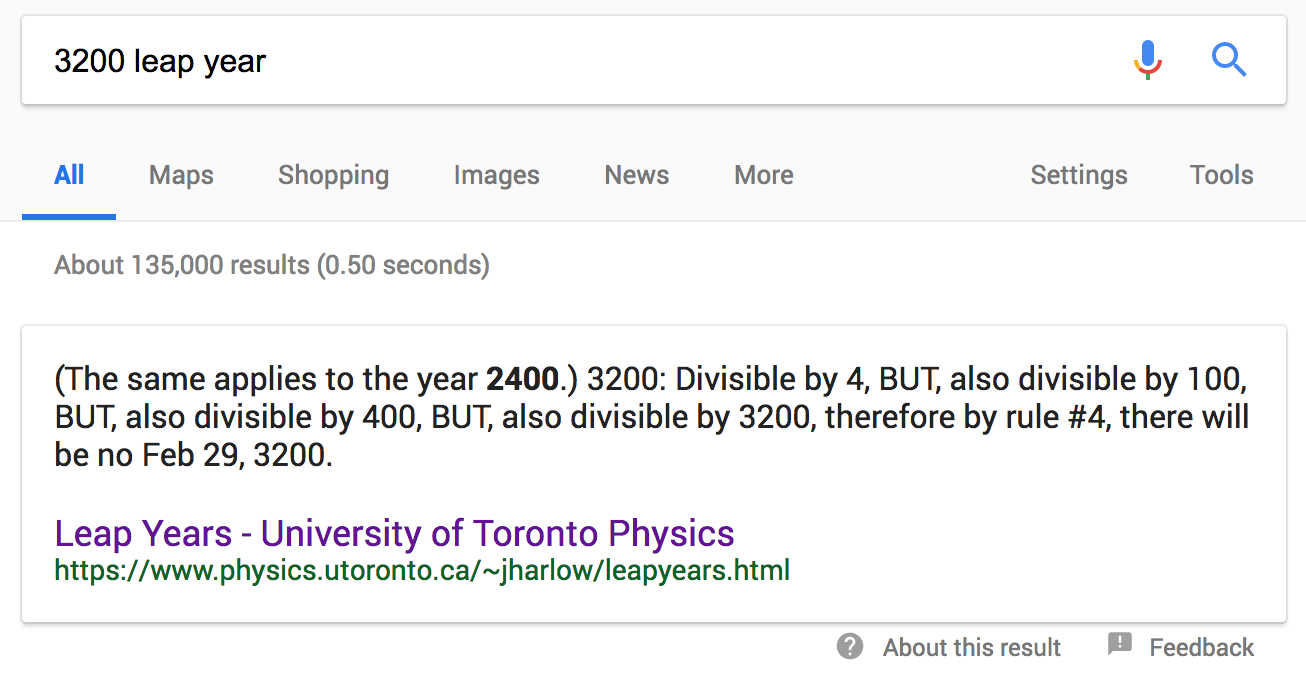Click the bold '2400' in the snippet
1306x676 pixels.
coord(521,380)
